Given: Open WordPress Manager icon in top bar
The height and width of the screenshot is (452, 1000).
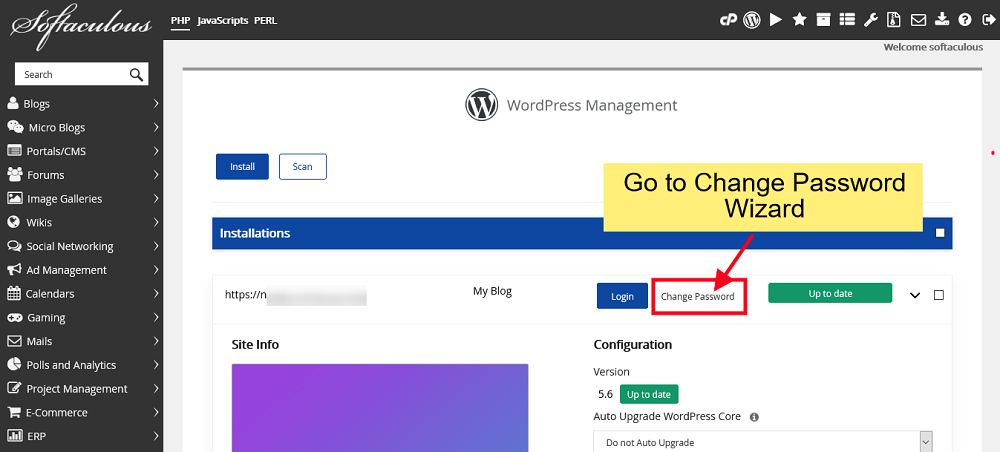Looking at the screenshot, I should click(752, 20).
